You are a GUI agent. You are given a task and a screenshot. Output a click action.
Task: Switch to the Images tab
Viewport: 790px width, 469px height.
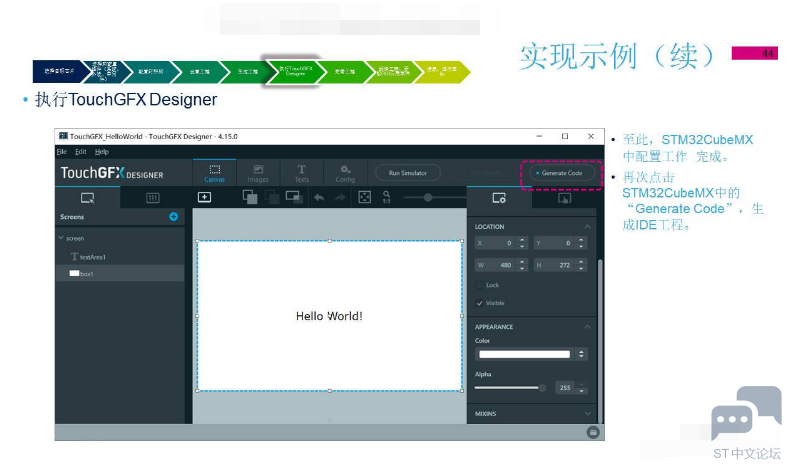pos(258,173)
